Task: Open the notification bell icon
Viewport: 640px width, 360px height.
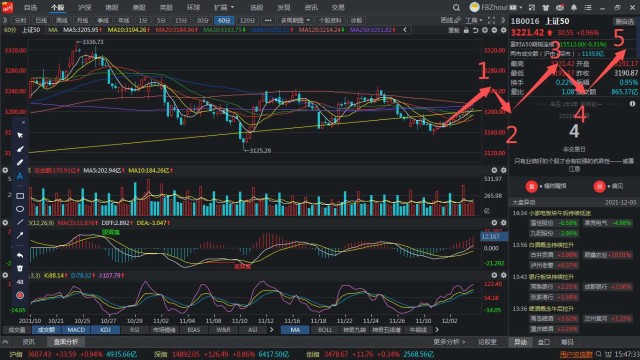Action: pyautogui.click(x=574, y=7)
